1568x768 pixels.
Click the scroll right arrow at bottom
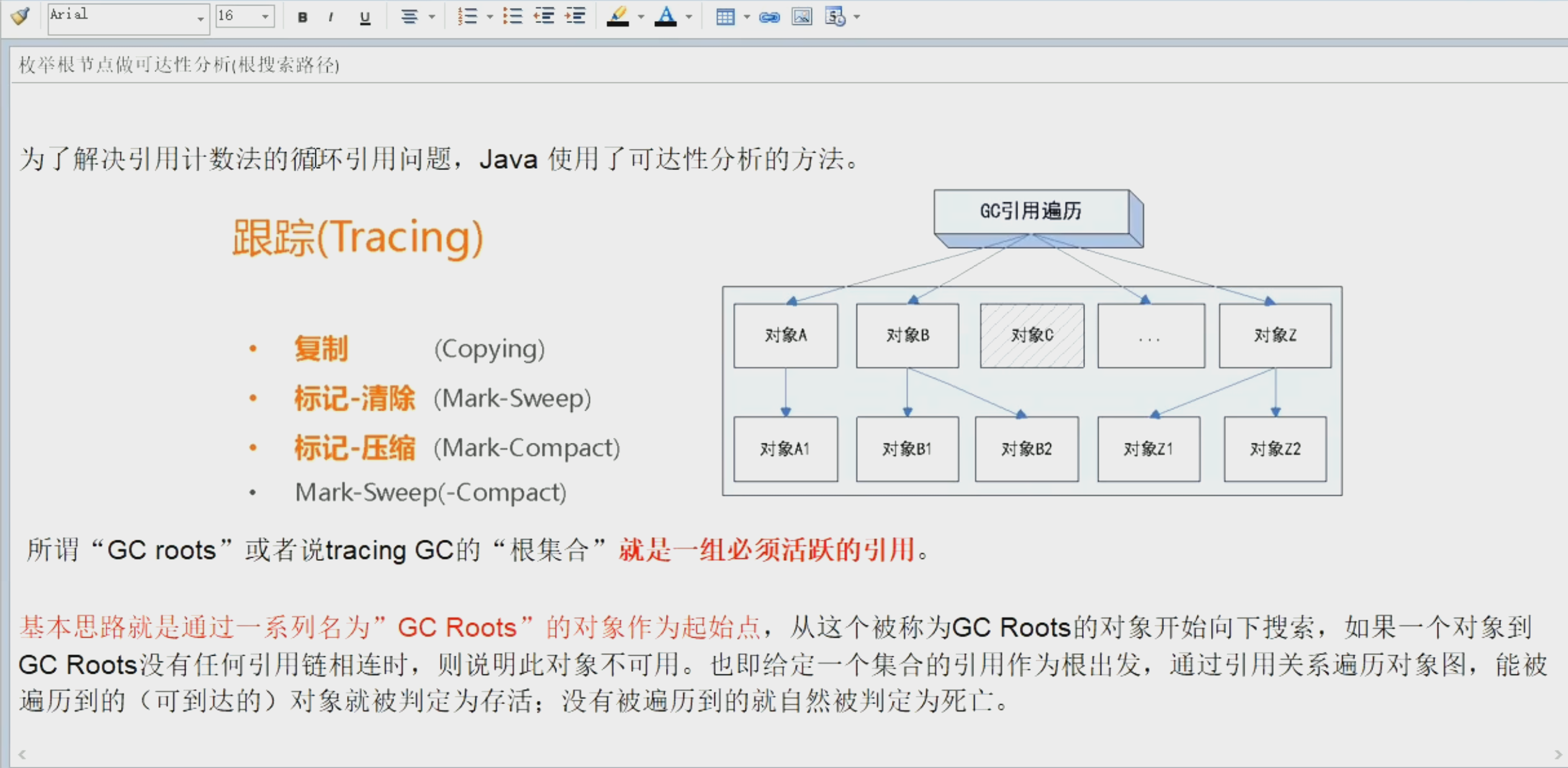pos(1558,754)
